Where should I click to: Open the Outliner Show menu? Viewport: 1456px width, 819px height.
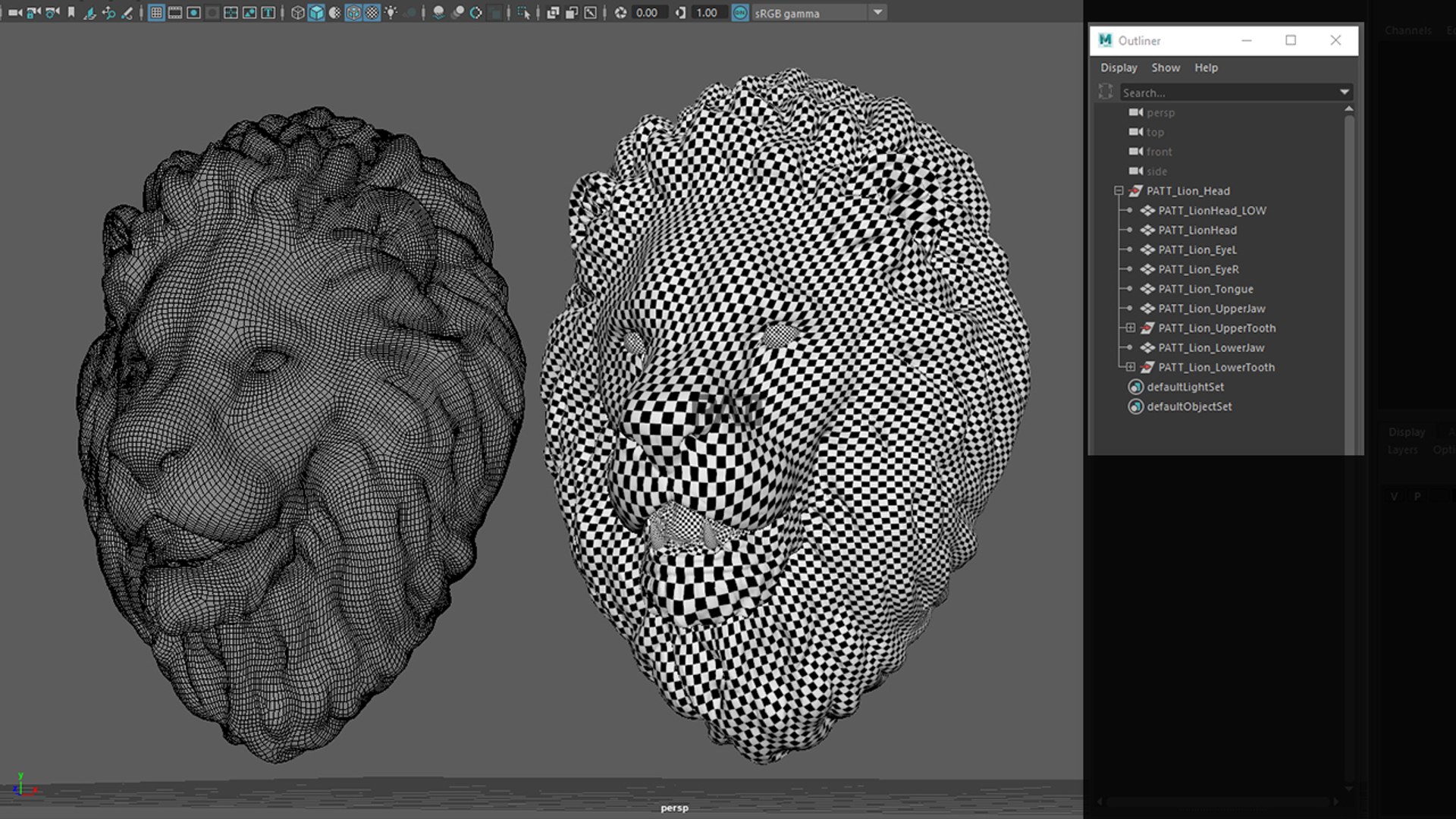(1166, 67)
